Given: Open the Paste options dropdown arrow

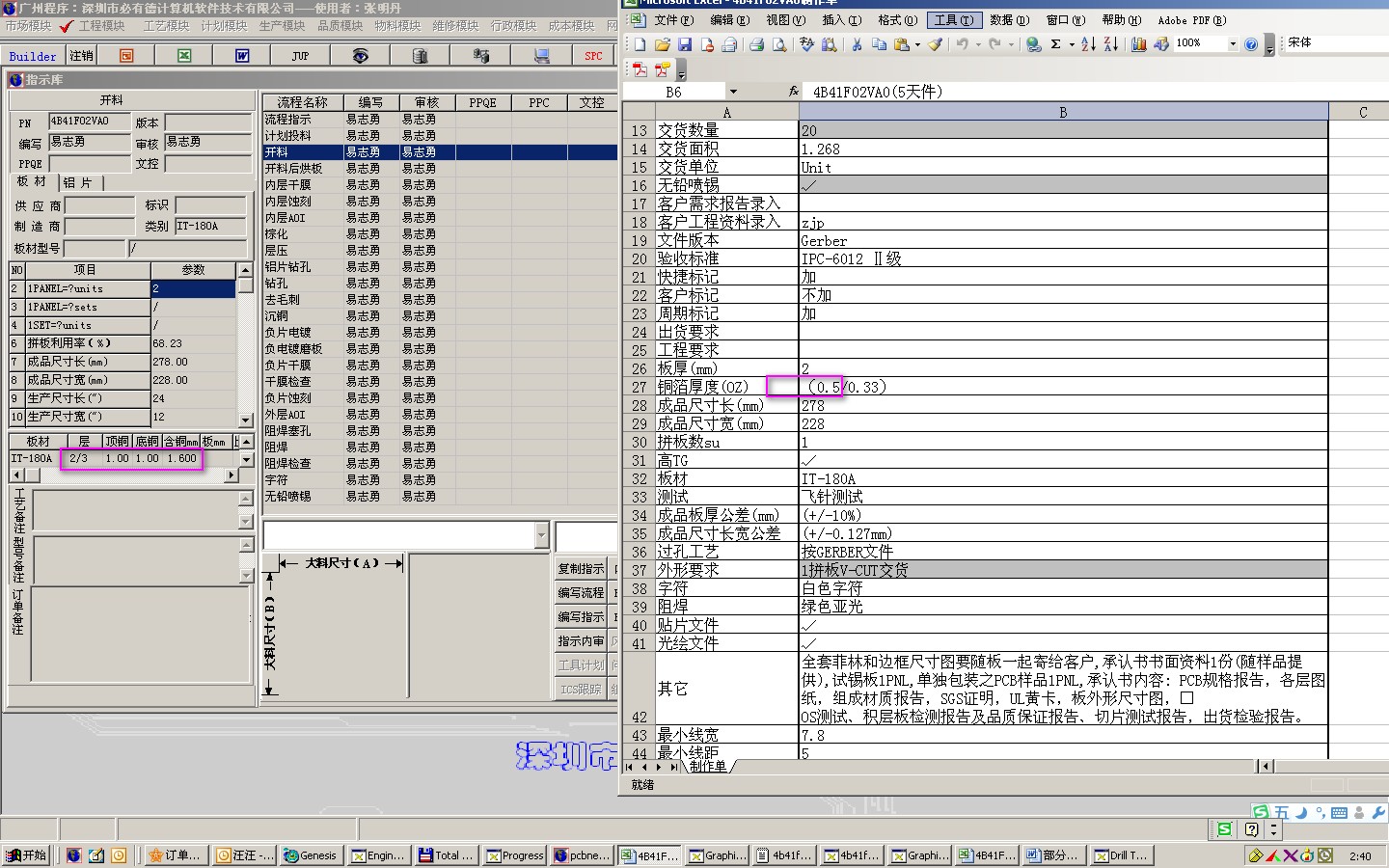Looking at the screenshot, I should pos(917,44).
